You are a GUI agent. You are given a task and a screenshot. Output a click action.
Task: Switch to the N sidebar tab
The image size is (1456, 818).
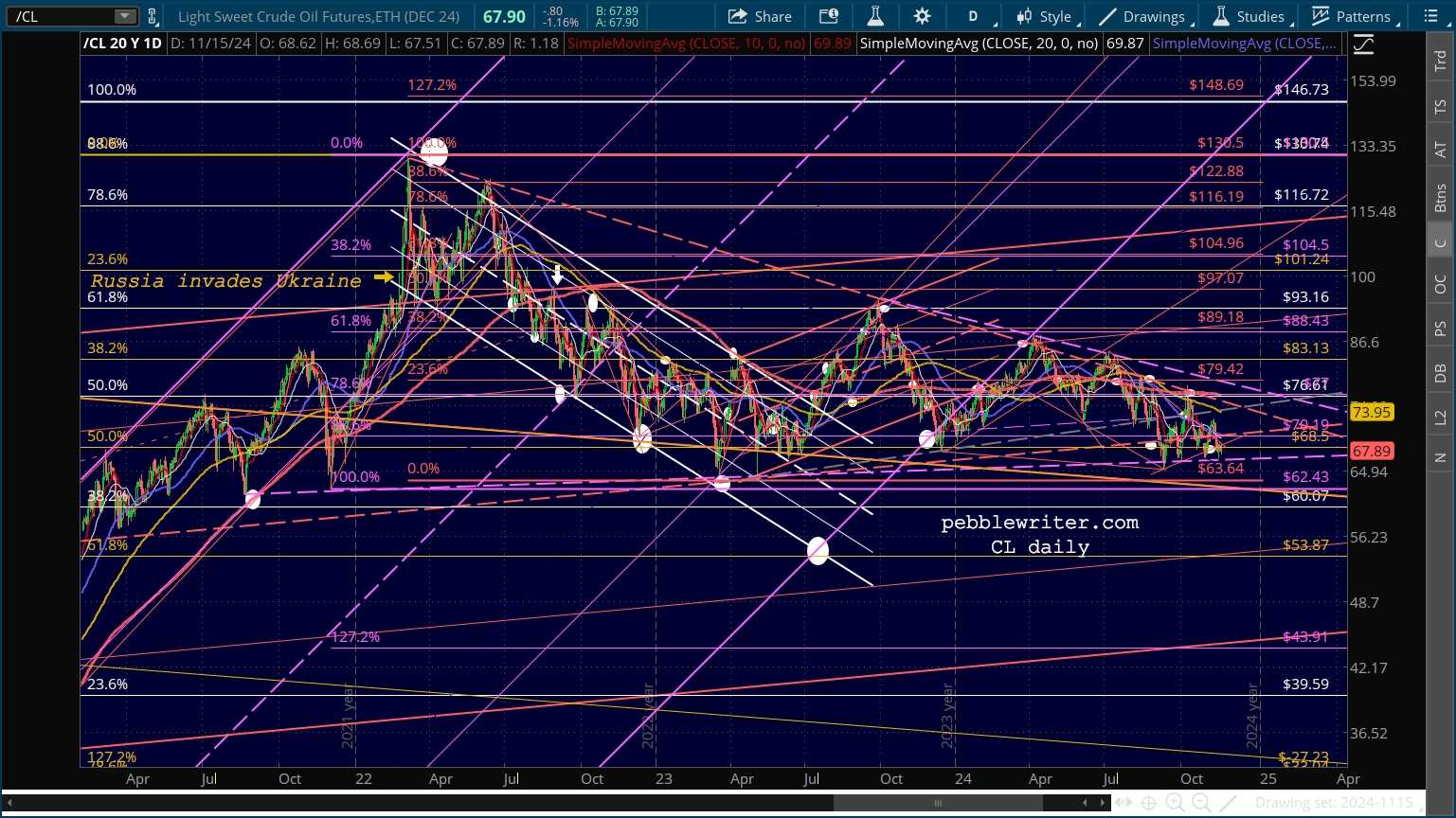pyautogui.click(x=1440, y=458)
